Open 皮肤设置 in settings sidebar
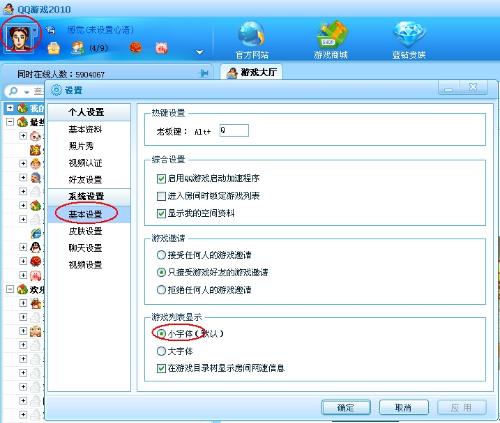 85,231
